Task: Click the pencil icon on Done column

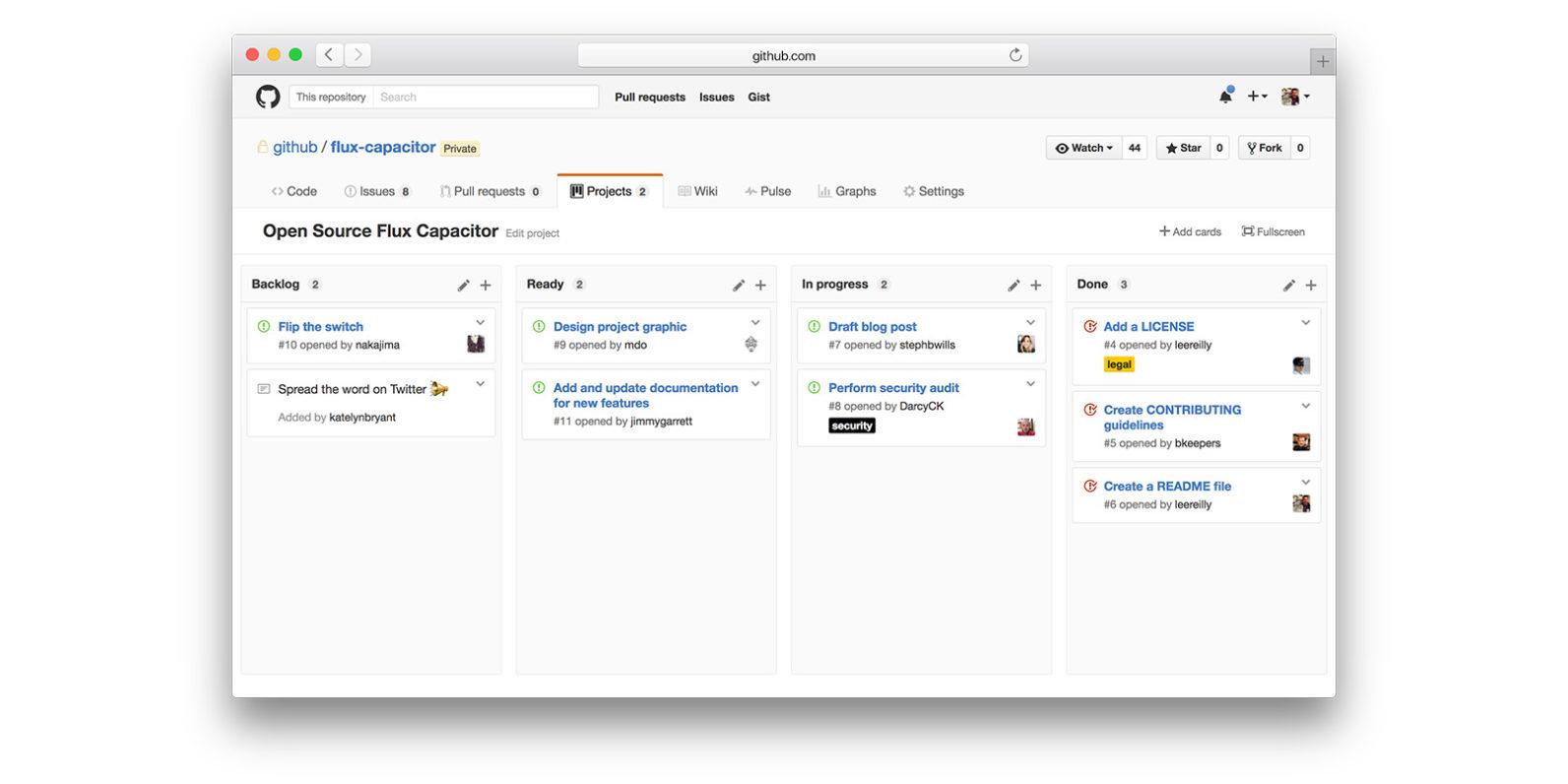Action: point(1288,286)
